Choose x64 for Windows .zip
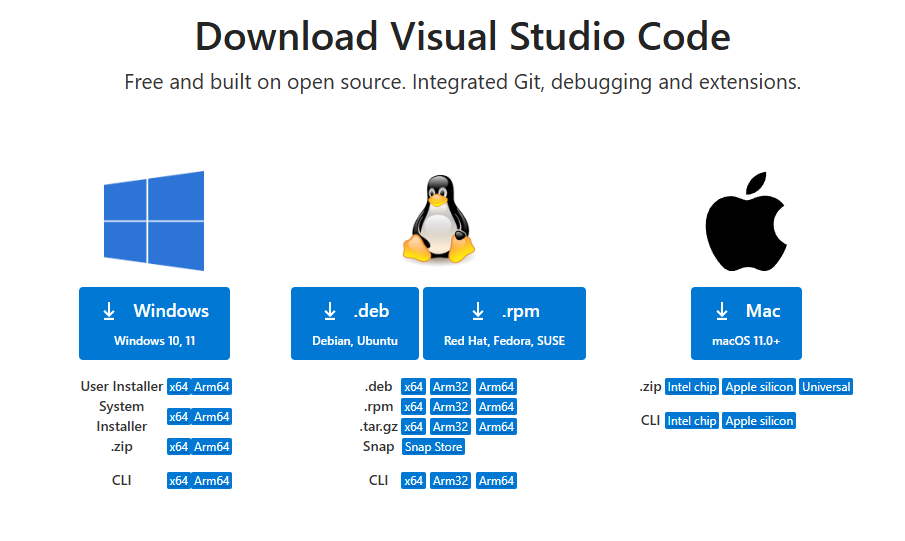This screenshot has width=905, height=541. (178, 447)
